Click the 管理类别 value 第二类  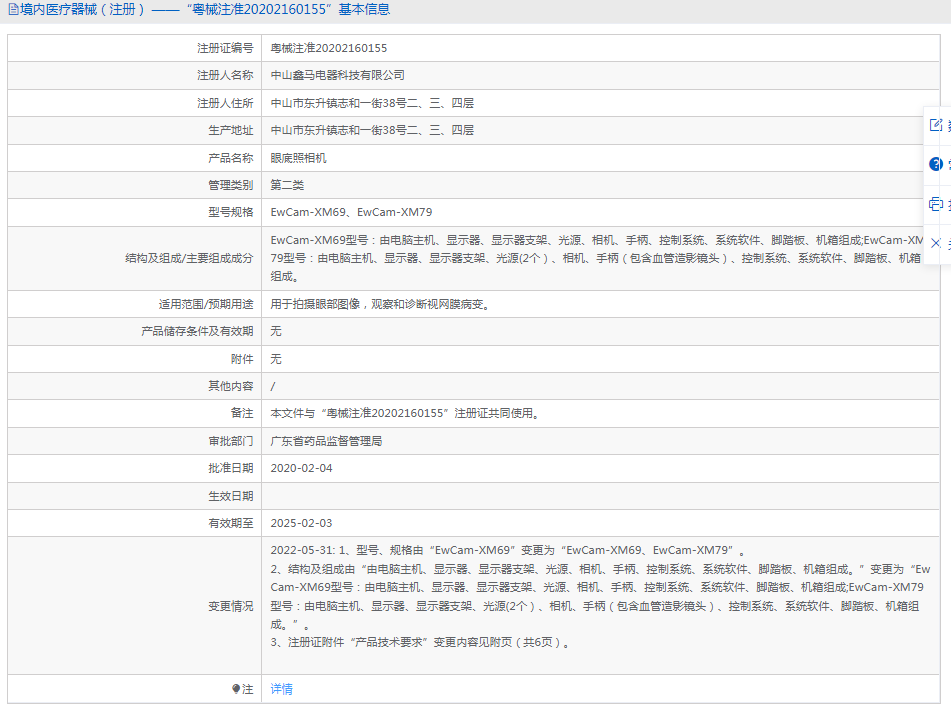287,185
